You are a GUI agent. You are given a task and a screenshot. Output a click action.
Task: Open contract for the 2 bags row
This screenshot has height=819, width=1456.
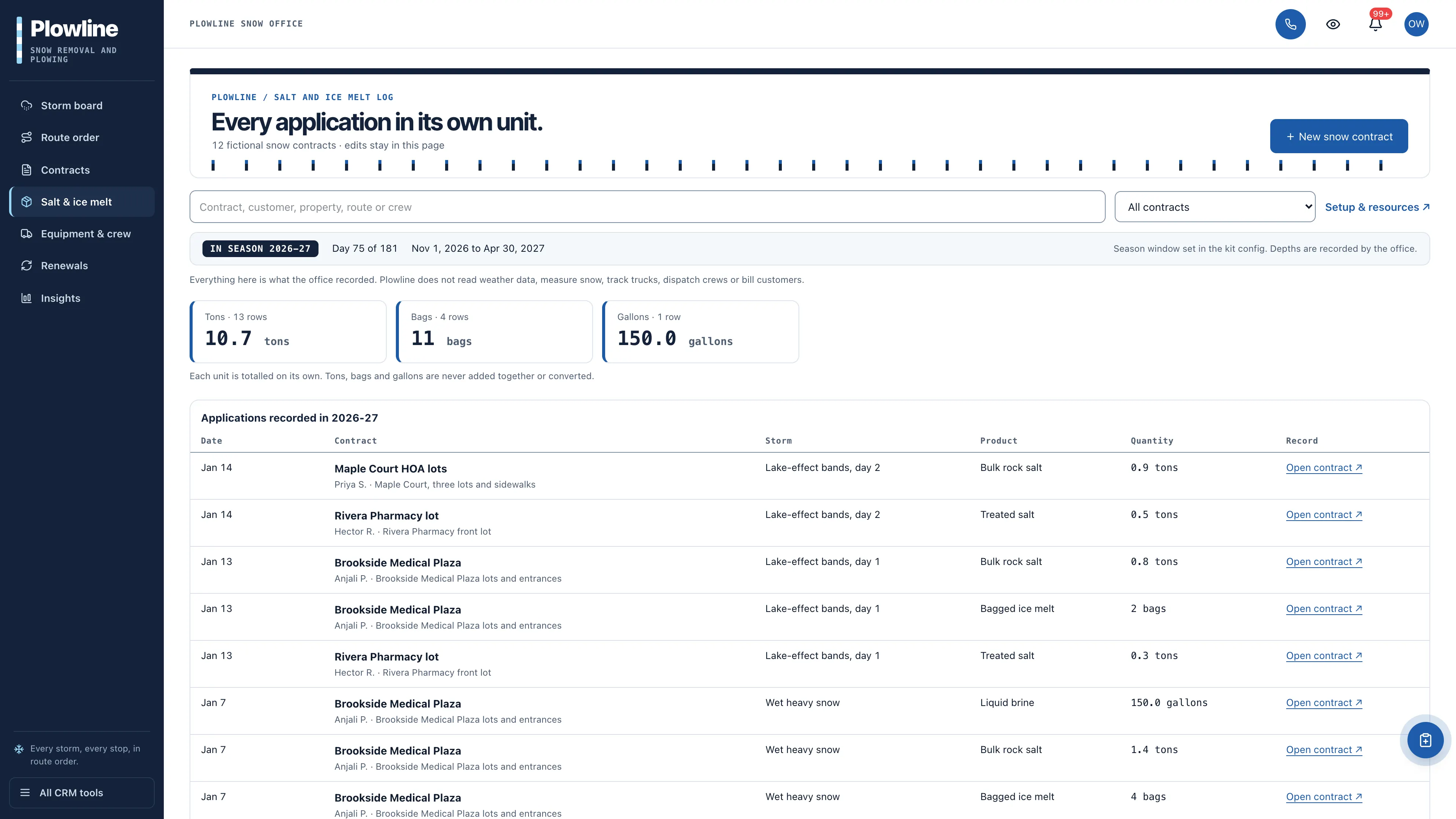(x=1324, y=609)
